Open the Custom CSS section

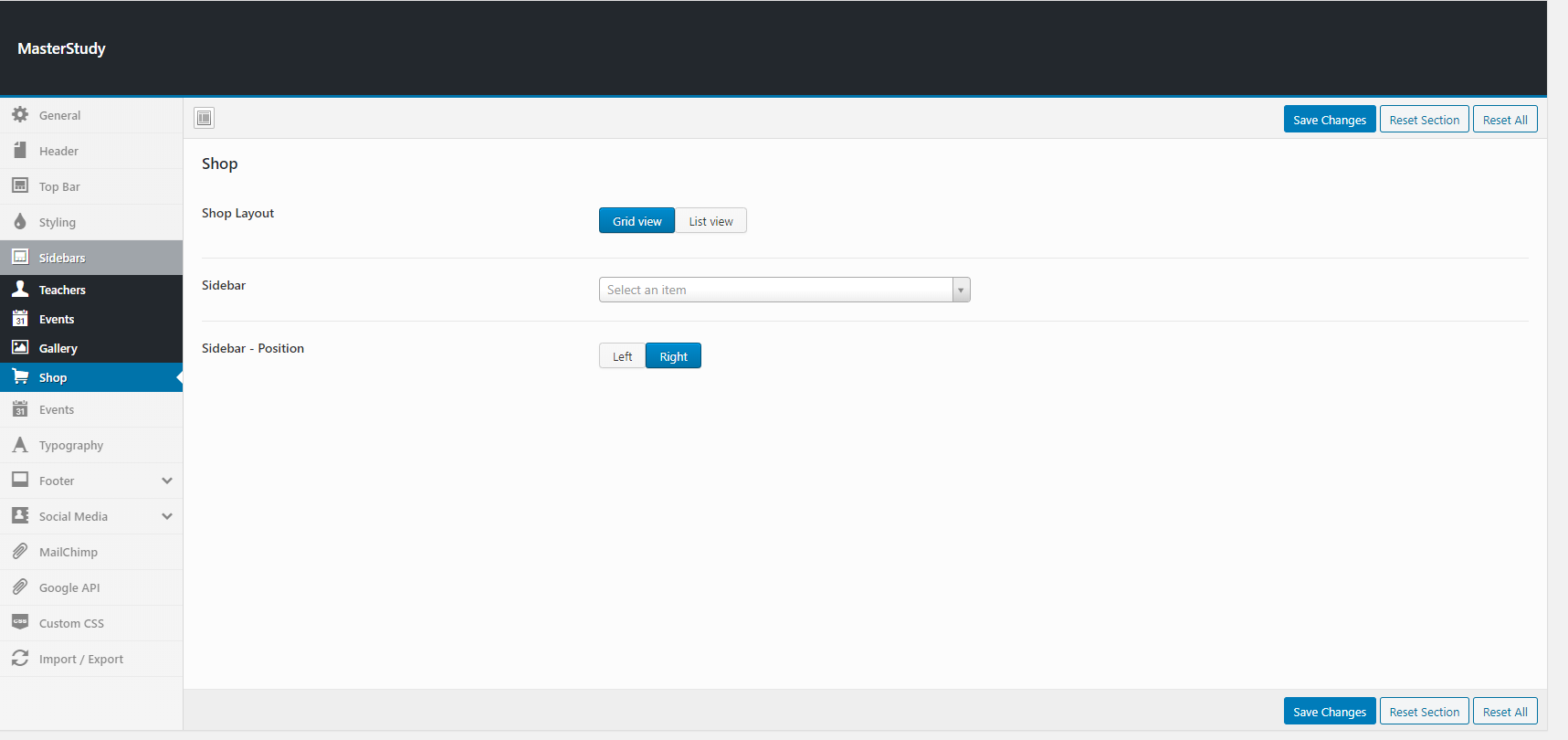[x=71, y=623]
